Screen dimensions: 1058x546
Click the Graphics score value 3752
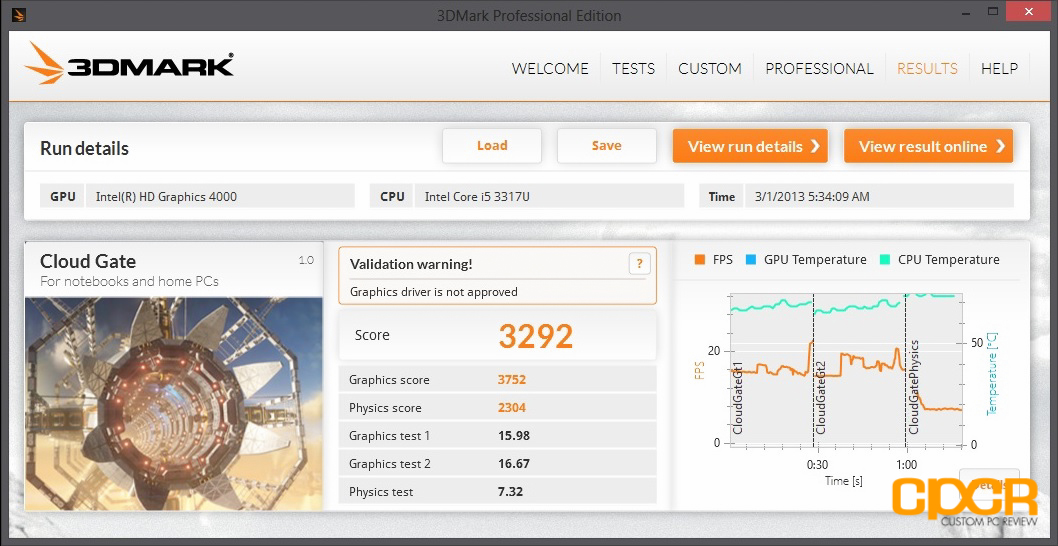click(x=511, y=380)
